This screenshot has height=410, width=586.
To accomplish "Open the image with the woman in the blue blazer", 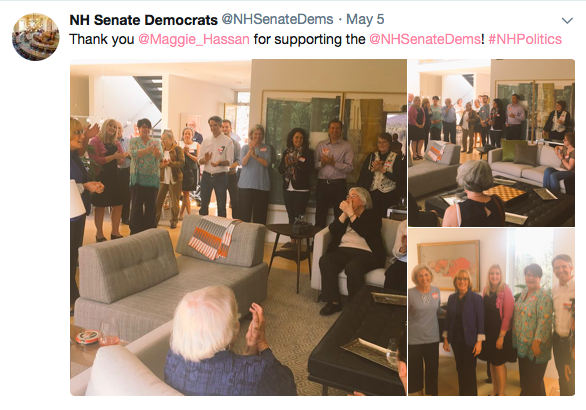I will 491,312.
